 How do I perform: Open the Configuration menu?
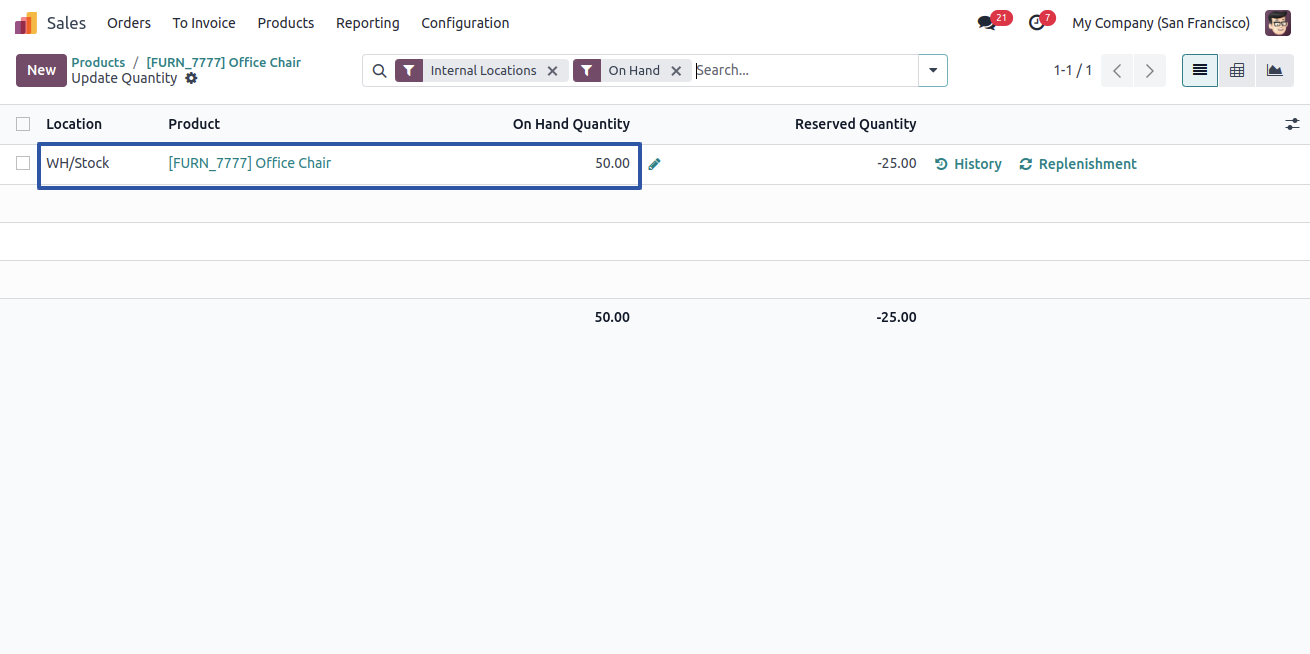point(465,23)
